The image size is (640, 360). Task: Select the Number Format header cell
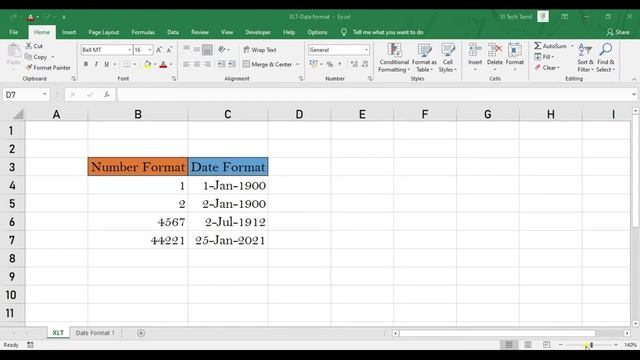pyautogui.click(x=138, y=167)
